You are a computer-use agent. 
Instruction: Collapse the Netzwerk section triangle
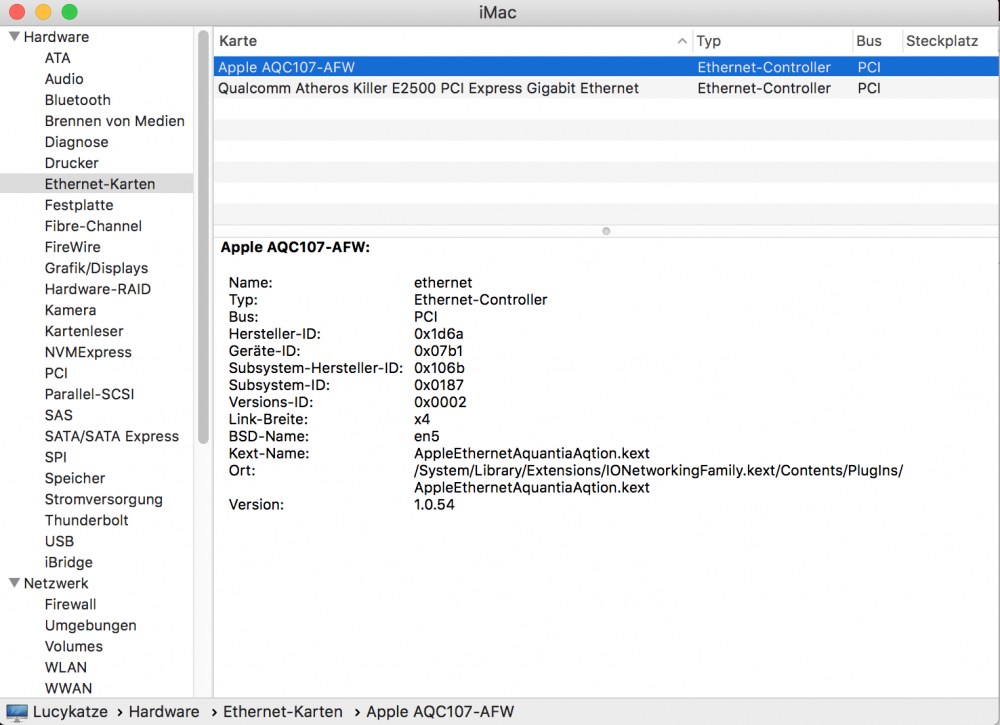[14, 583]
